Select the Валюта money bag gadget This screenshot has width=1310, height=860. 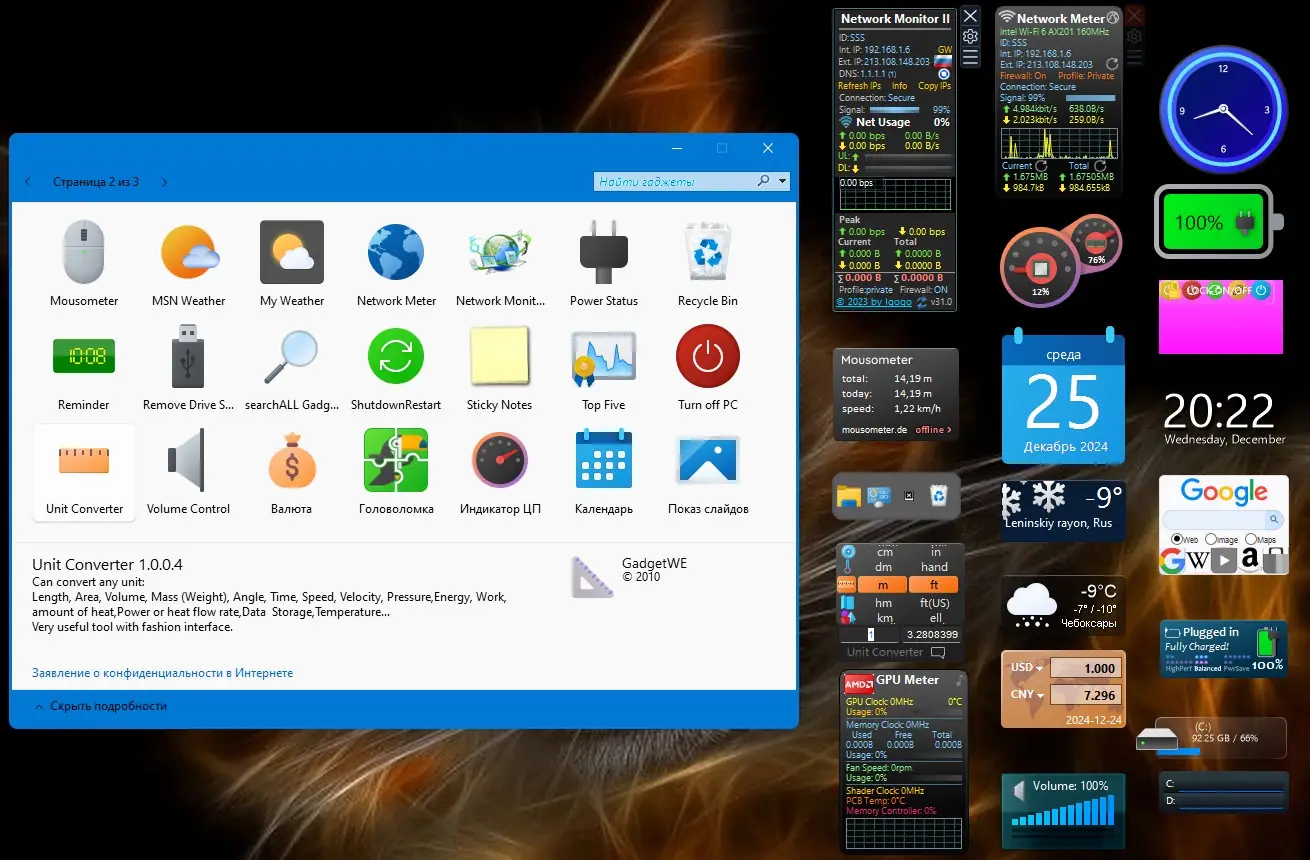click(x=292, y=460)
